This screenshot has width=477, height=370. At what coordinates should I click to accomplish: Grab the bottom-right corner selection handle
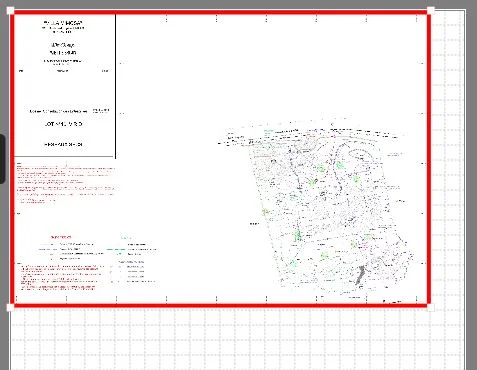point(431,307)
